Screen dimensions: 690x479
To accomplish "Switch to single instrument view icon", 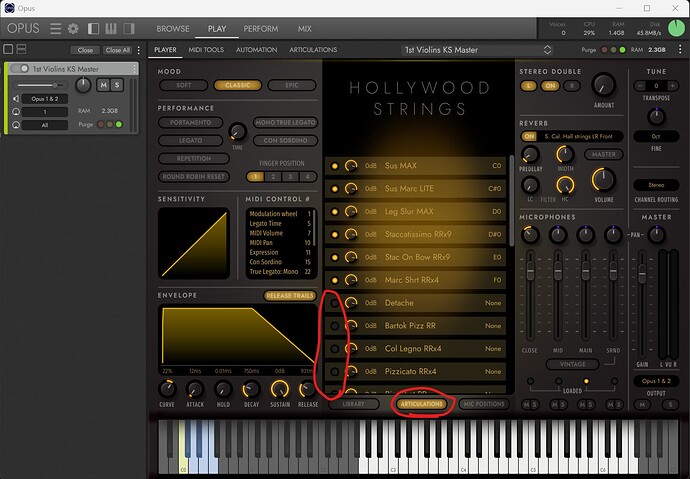I will tap(8, 49).
